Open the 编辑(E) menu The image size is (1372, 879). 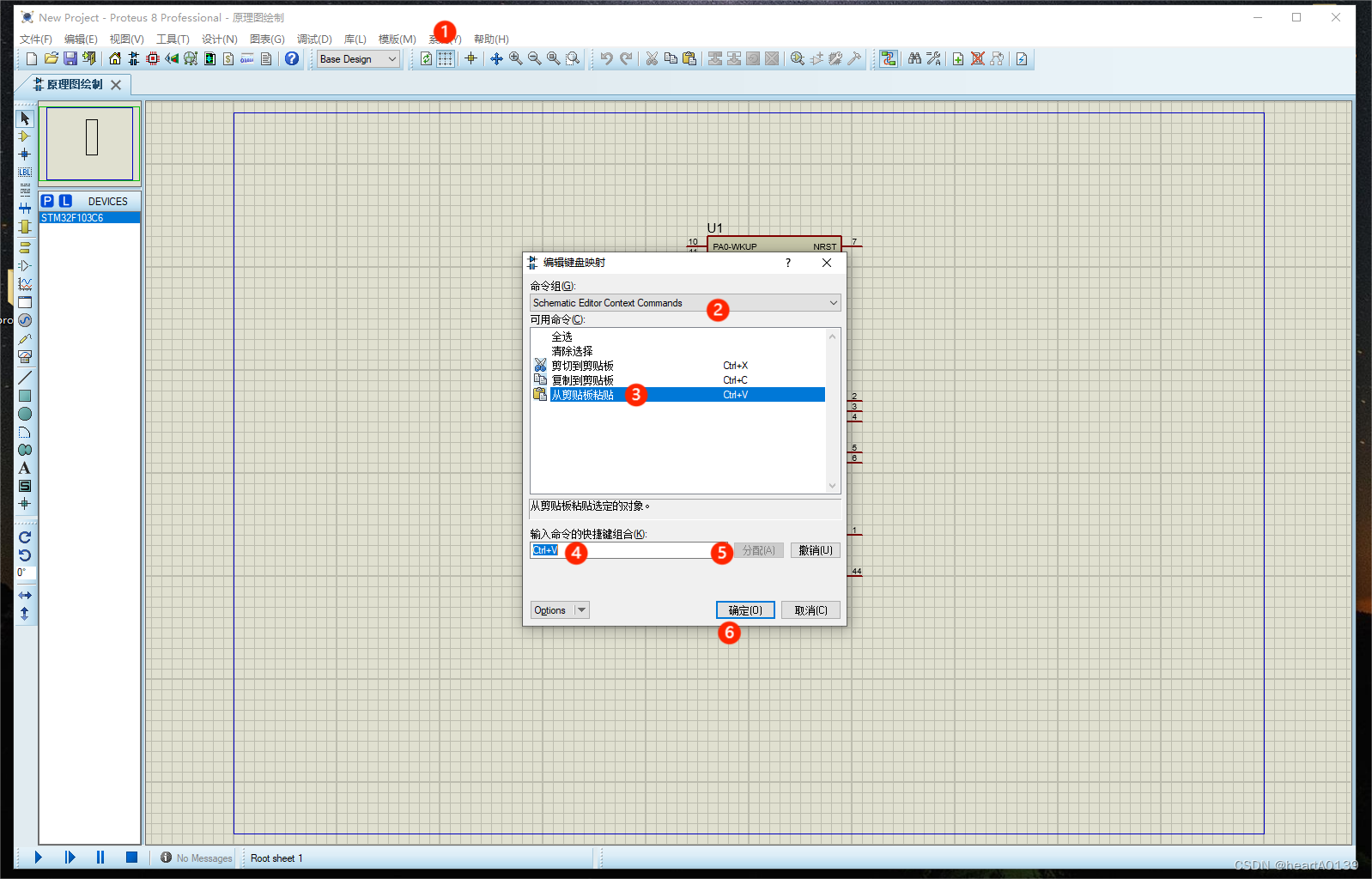click(81, 39)
